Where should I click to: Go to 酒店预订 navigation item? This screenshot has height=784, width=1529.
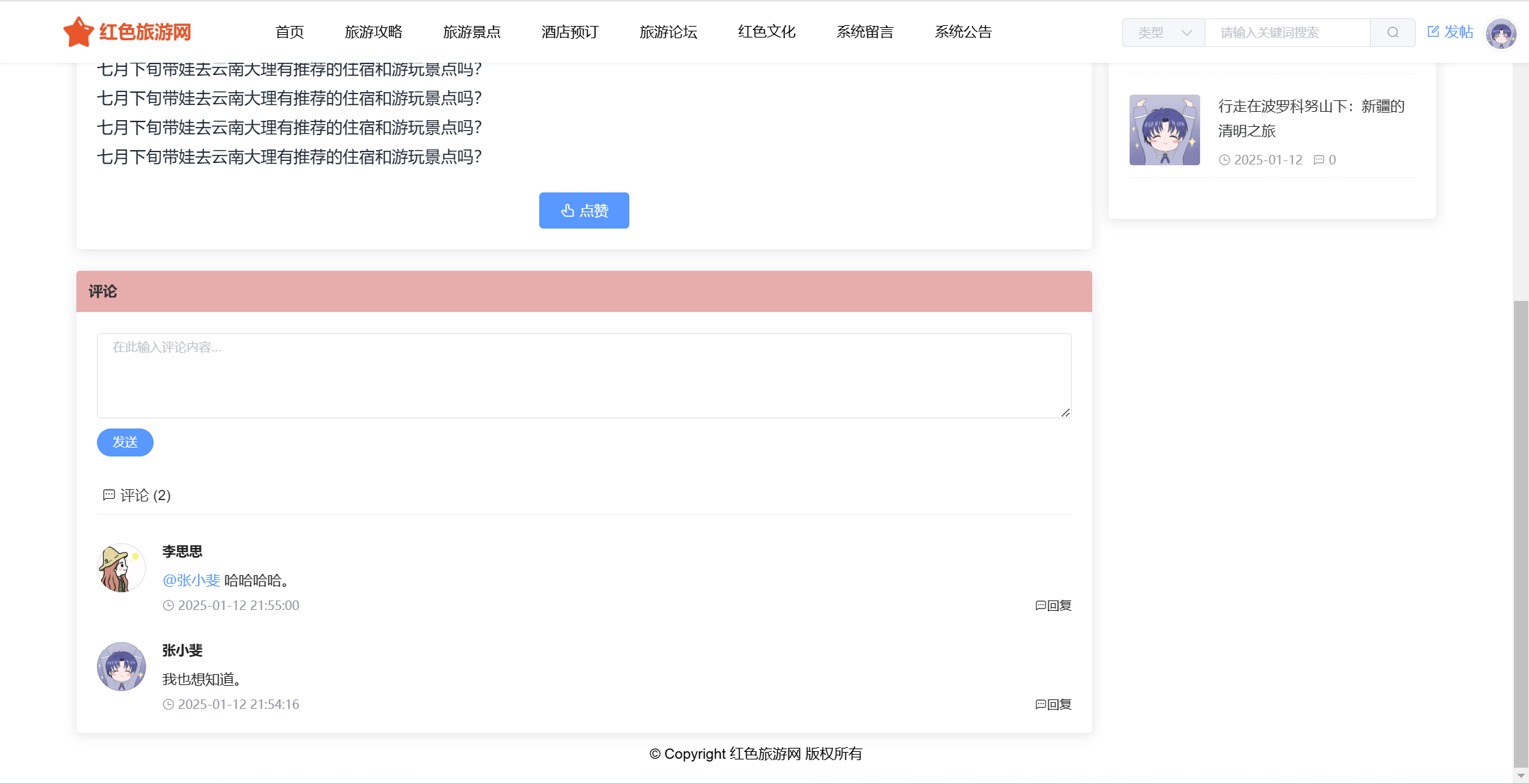[570, 32]
